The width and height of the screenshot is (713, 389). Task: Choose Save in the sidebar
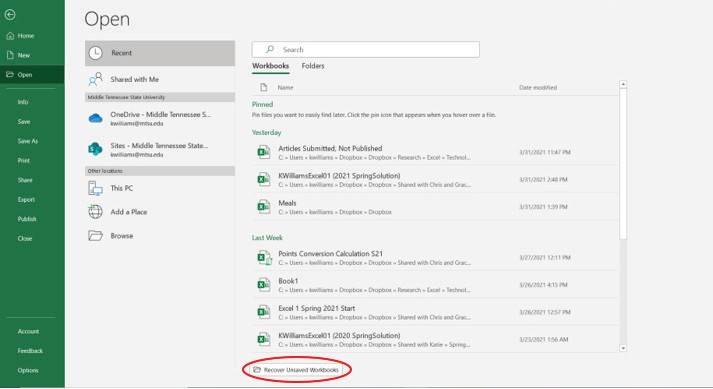[24, 121]
